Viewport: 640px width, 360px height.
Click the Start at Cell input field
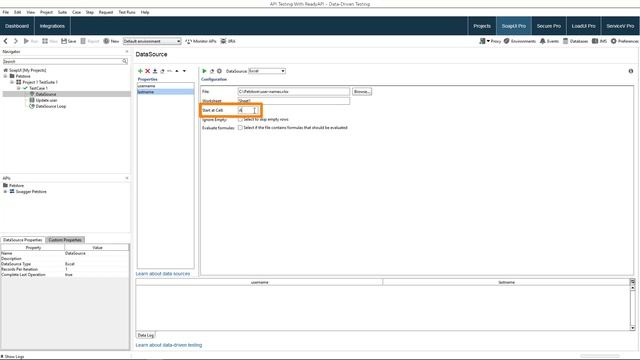point(248,110)
